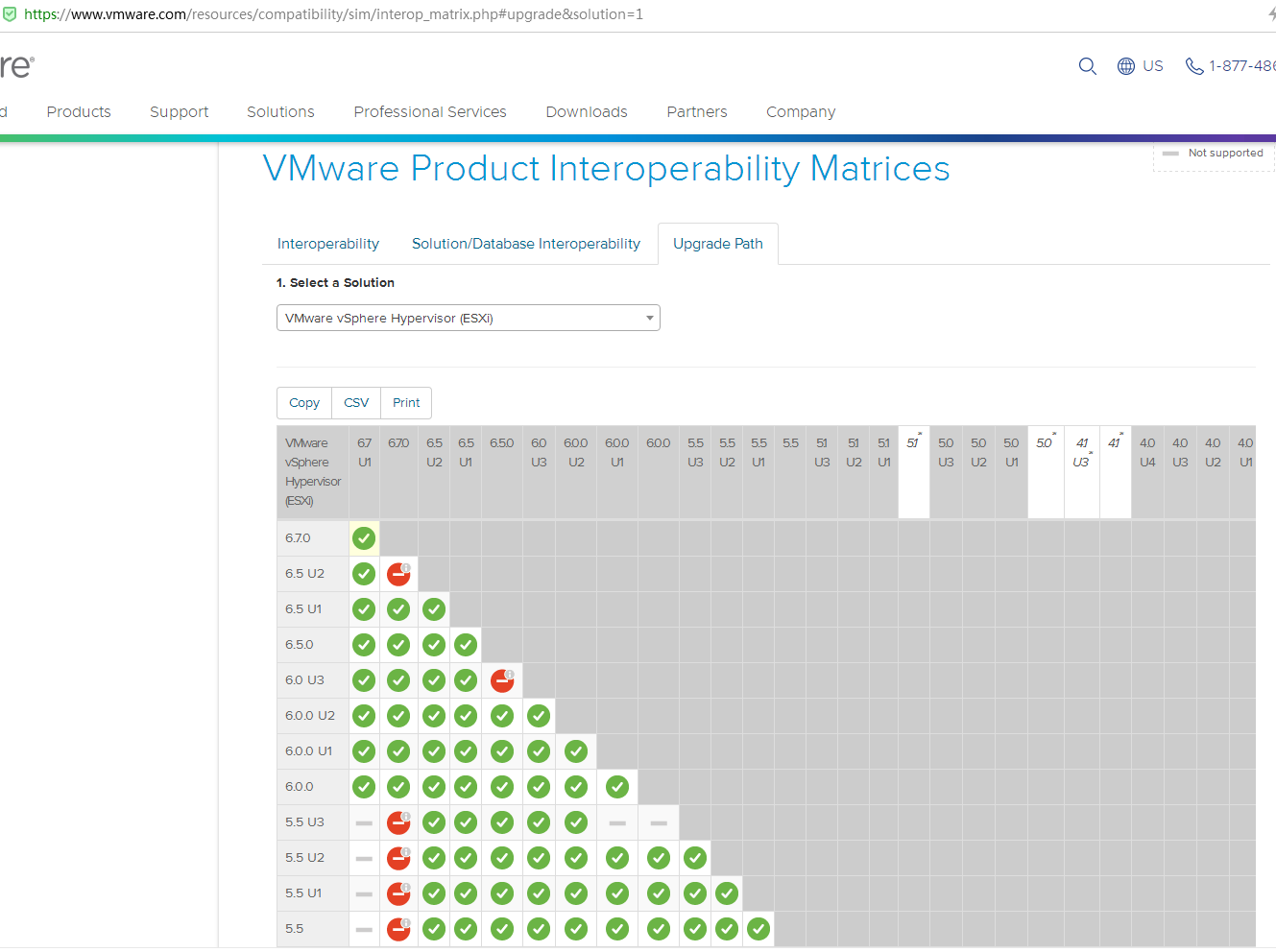Click the phone icon beside the support number
Screen dimensions: 1276x952
1193,65
